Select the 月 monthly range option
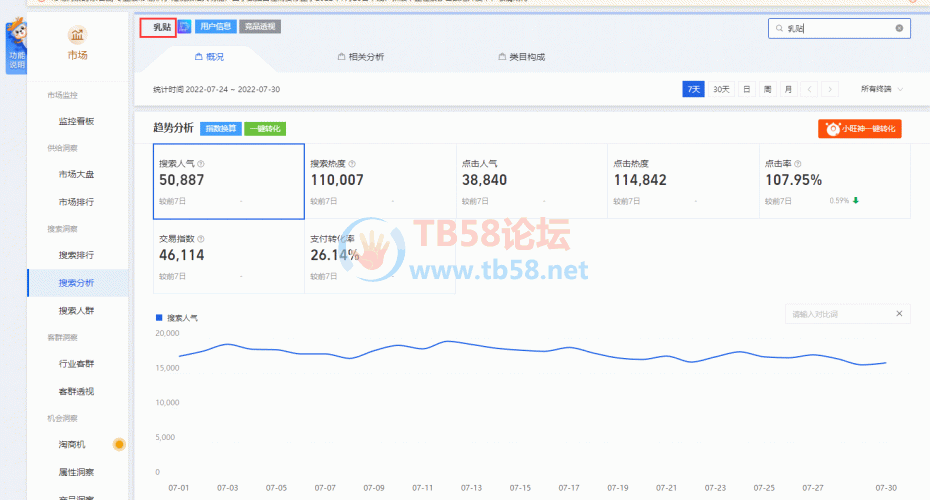Screen dimensions: 930x500 [x=788, y=89]
